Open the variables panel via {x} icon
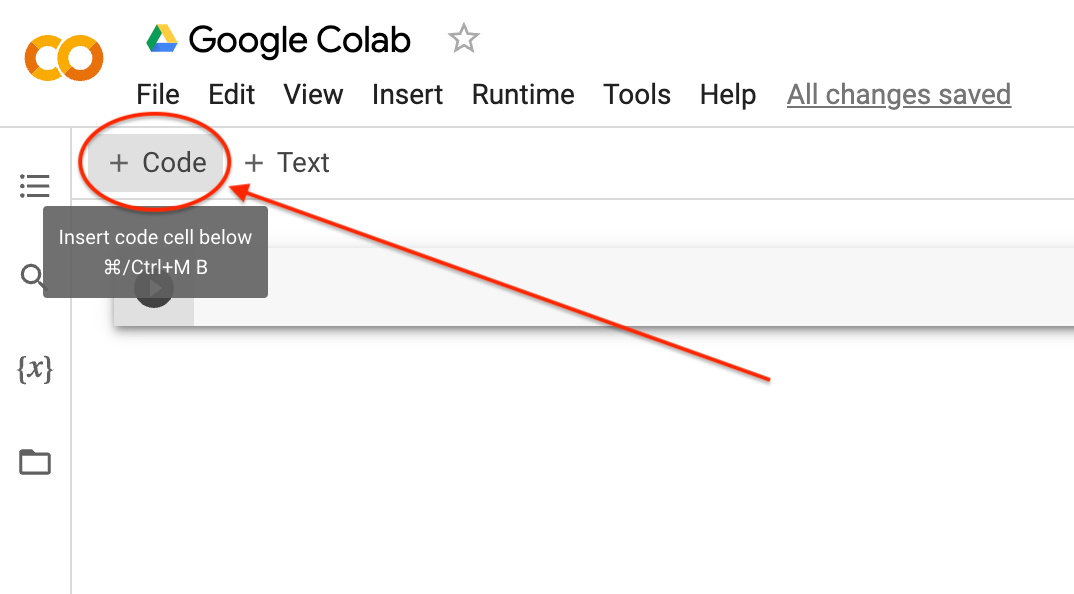Viewport: 1074px width, 594px height. point(34,370)
